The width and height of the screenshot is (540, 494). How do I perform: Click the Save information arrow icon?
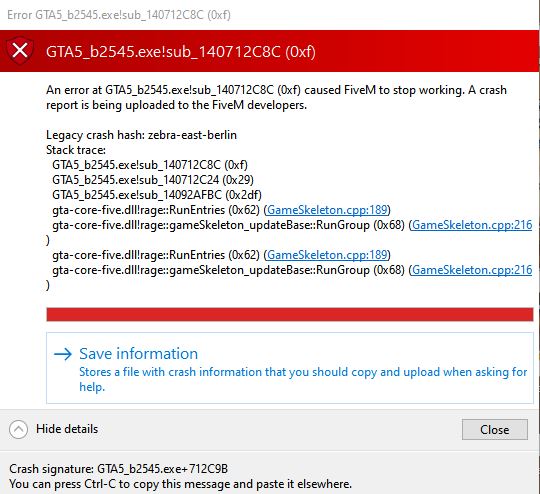click(63, 354)
